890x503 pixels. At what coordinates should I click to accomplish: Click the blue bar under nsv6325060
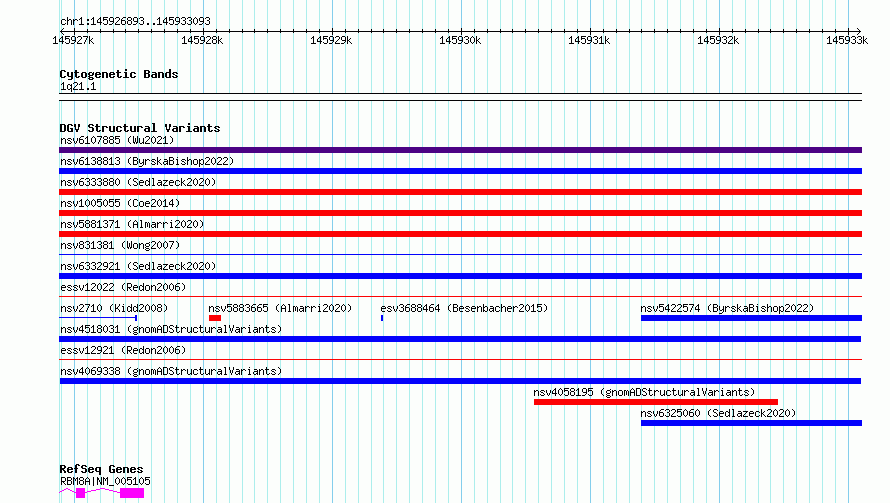click(x=752, y=423)
